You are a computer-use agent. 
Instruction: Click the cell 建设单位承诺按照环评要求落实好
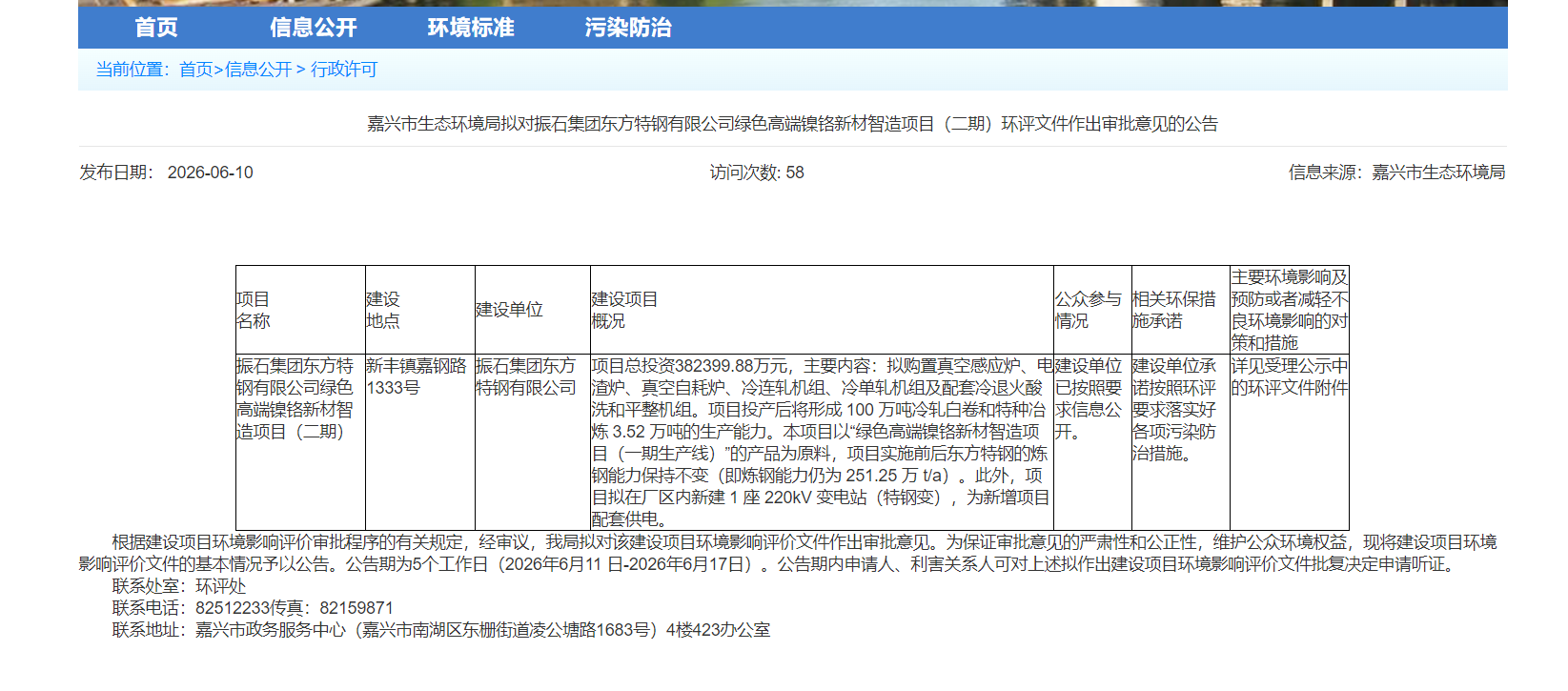tap(1181, 442)
